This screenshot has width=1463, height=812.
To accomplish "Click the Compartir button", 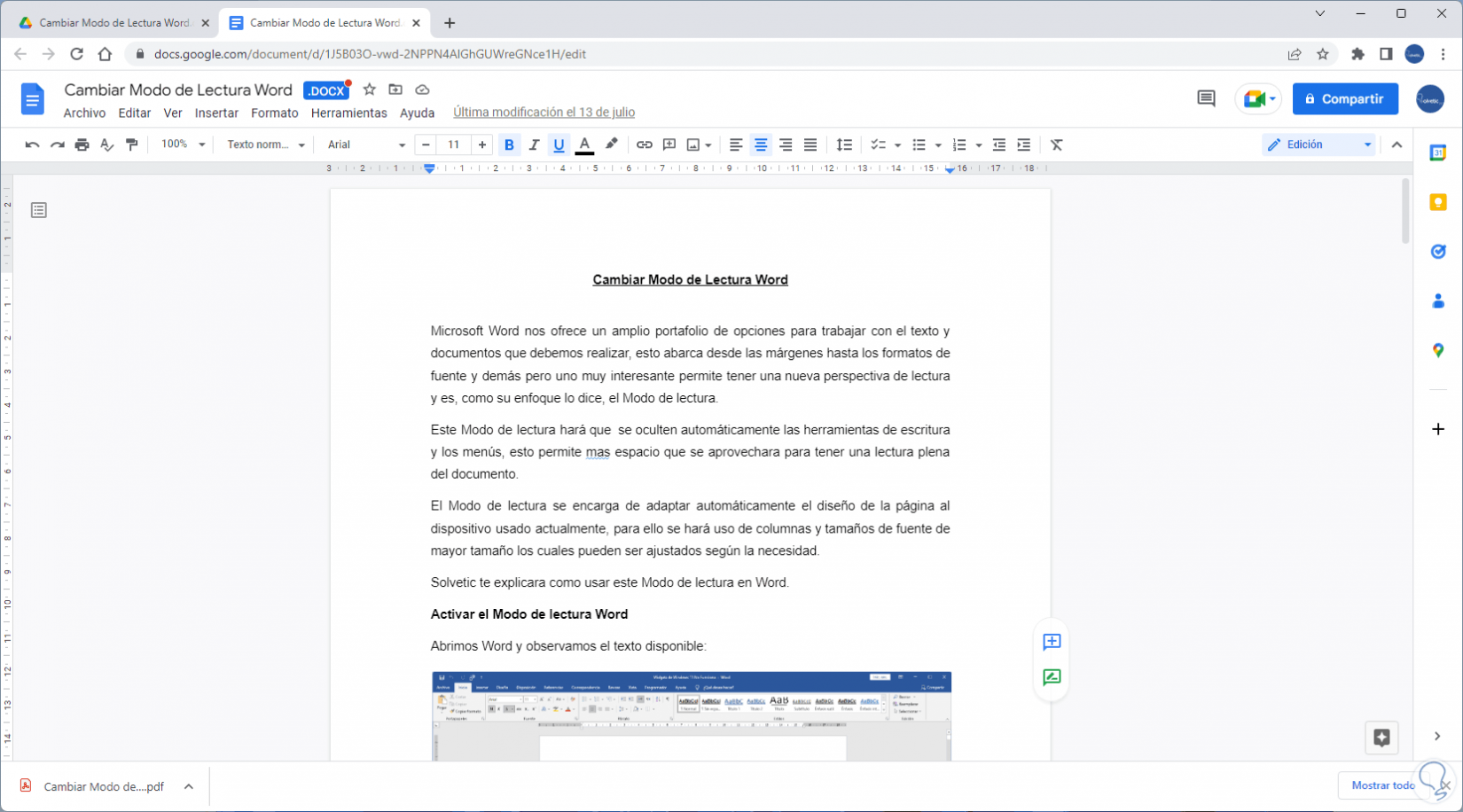I will click(x=1345, y=98).
